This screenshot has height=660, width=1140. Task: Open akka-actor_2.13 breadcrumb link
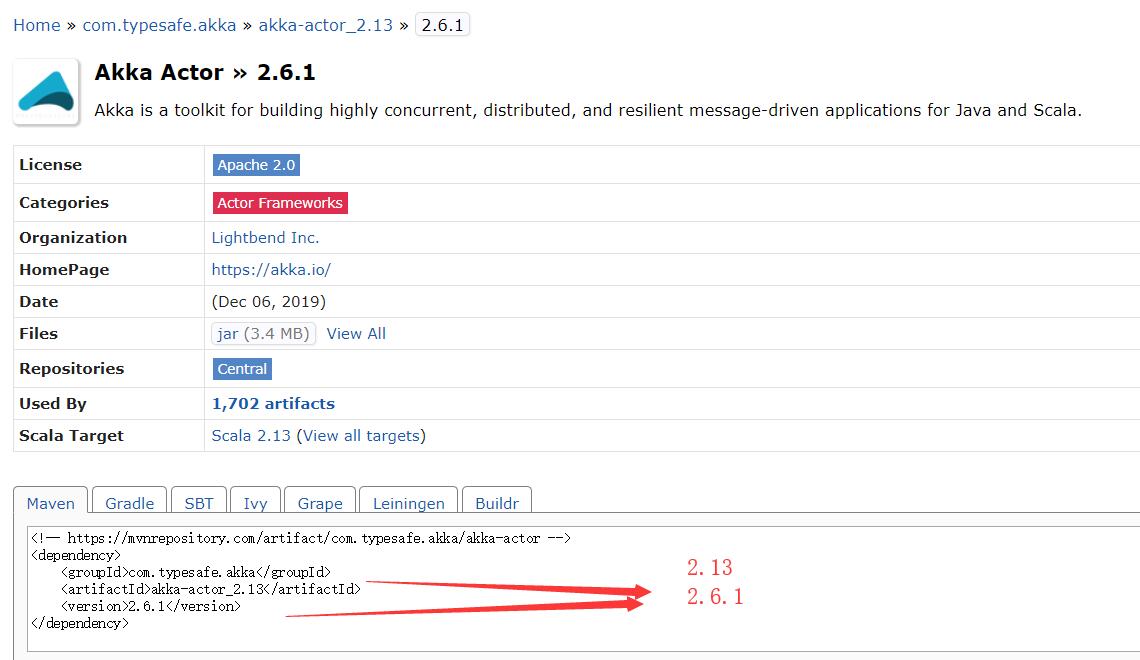point(326,25)
